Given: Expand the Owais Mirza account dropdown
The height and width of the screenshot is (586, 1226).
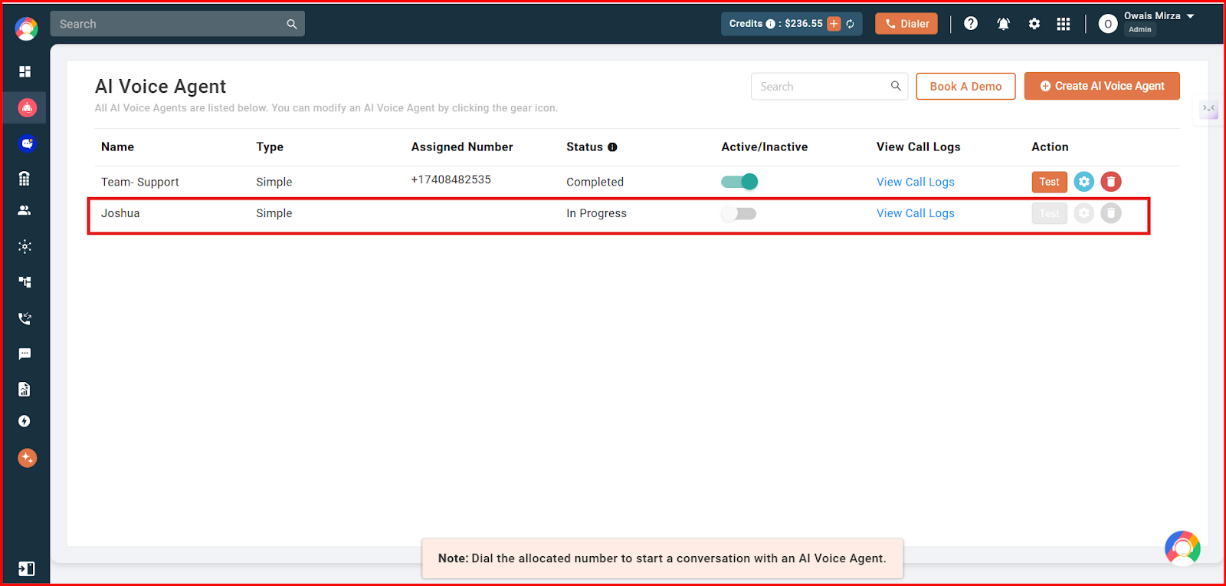Looking at the screenshot, I should pyautogui.click(x=1190, y=16).
